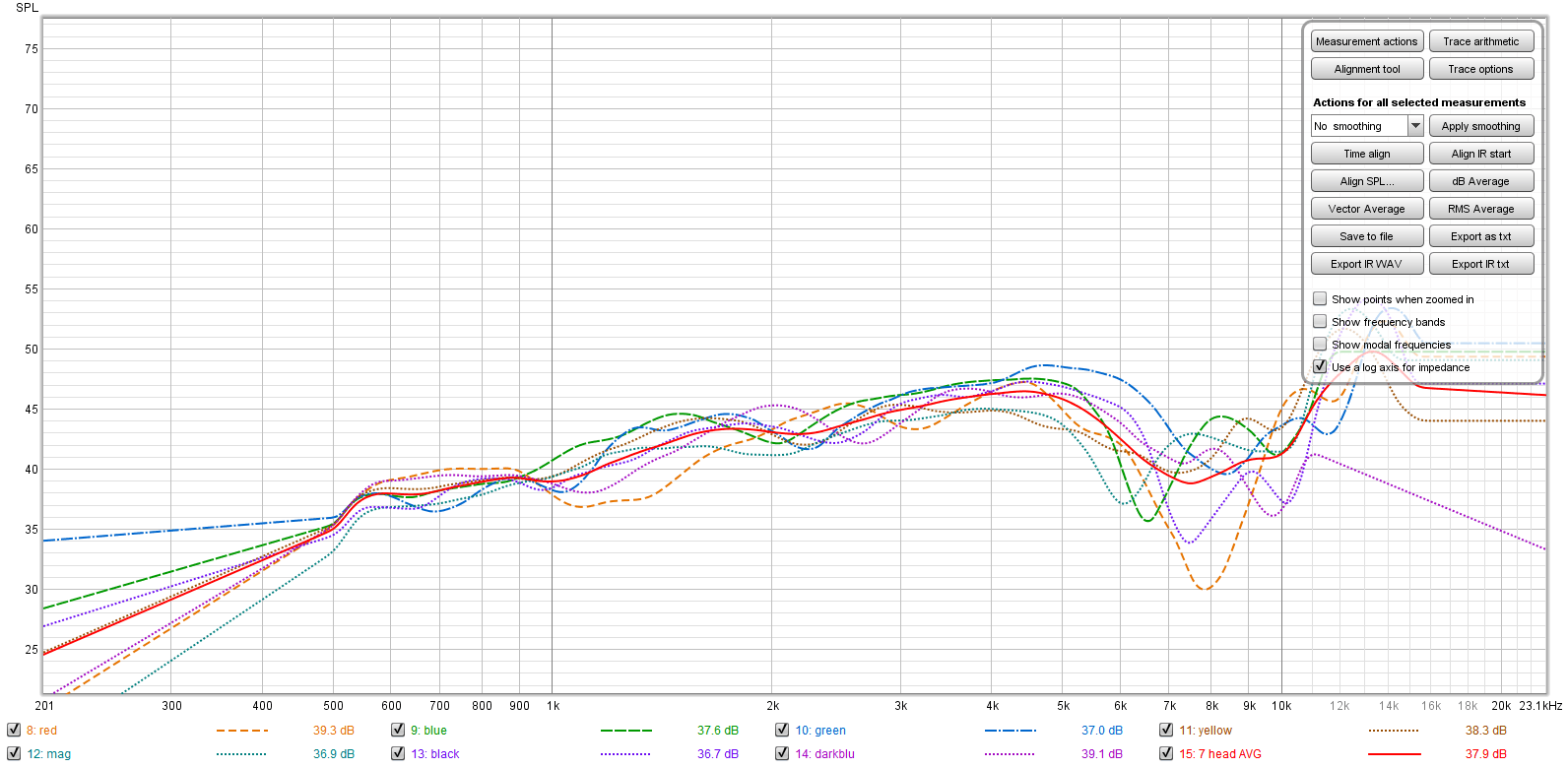This screenshot has width=1568, height=768.
Task: Click Apply smoothing button
Action: [x=1481, y=126]
